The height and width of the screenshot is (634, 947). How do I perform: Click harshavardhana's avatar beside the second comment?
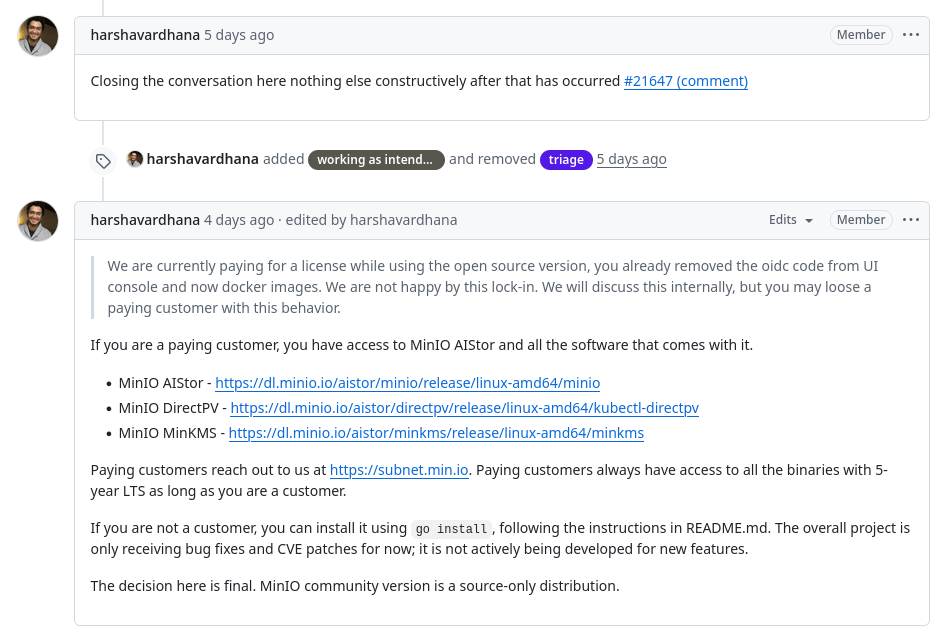click(x=38, y=221)
